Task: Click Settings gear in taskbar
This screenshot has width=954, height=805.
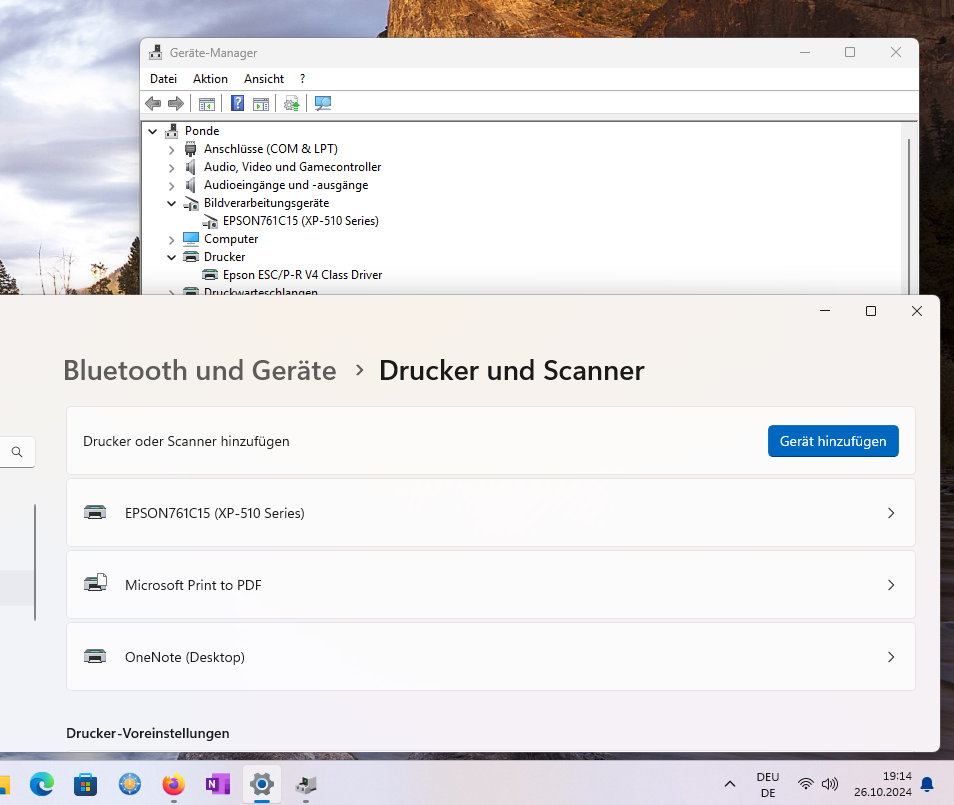Action: pos(262,784)
